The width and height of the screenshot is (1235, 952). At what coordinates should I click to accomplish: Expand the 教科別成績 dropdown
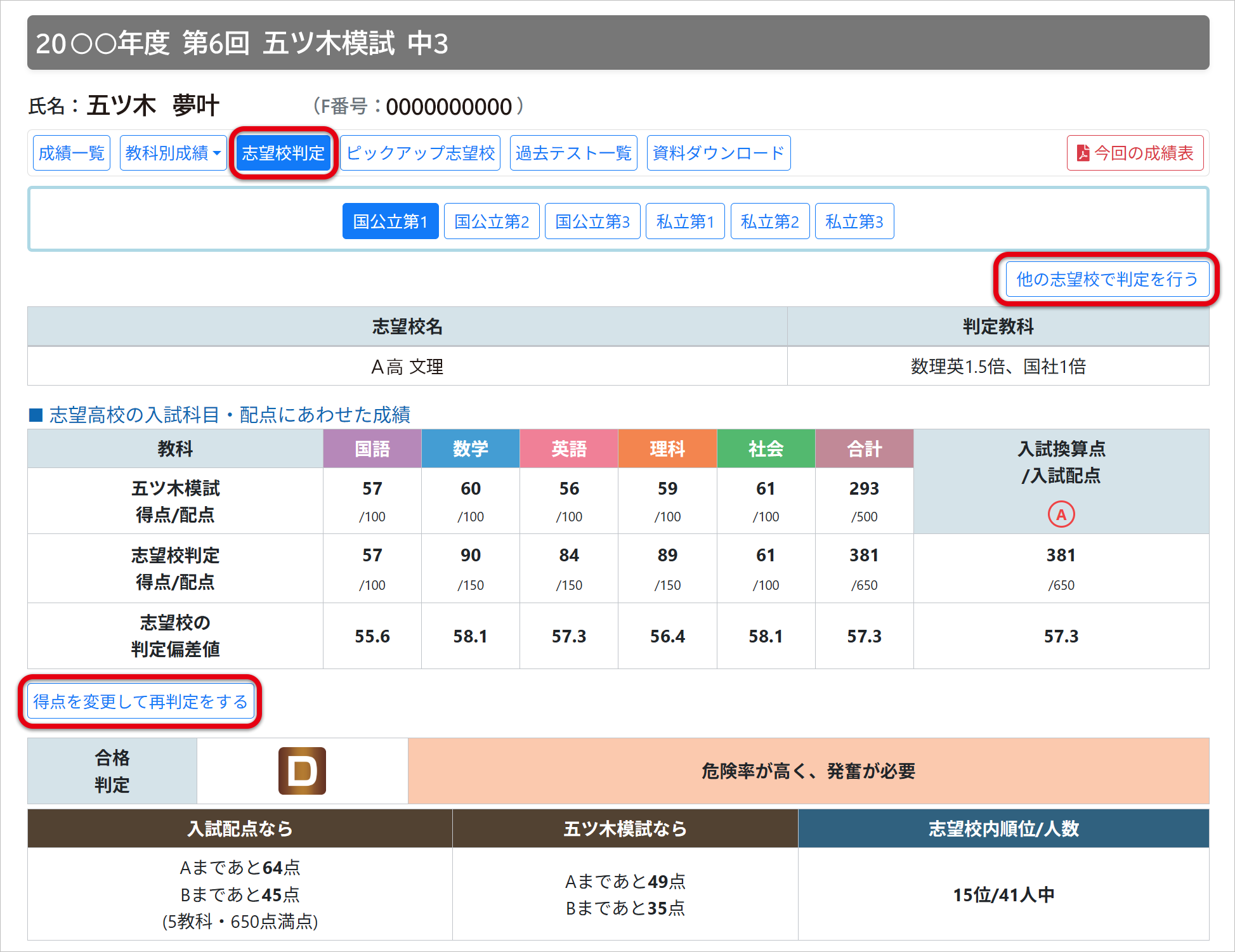tap(173, 153)
